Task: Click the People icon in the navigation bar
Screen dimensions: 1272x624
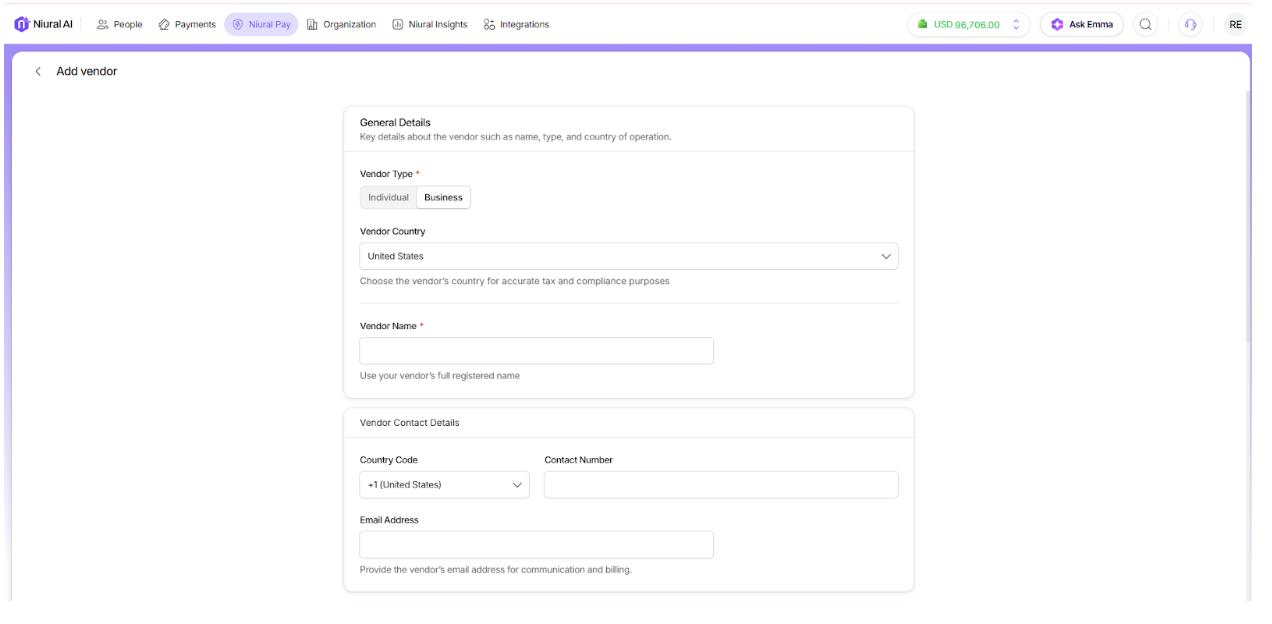Action: pyautogui.click(x=102, y=24)
